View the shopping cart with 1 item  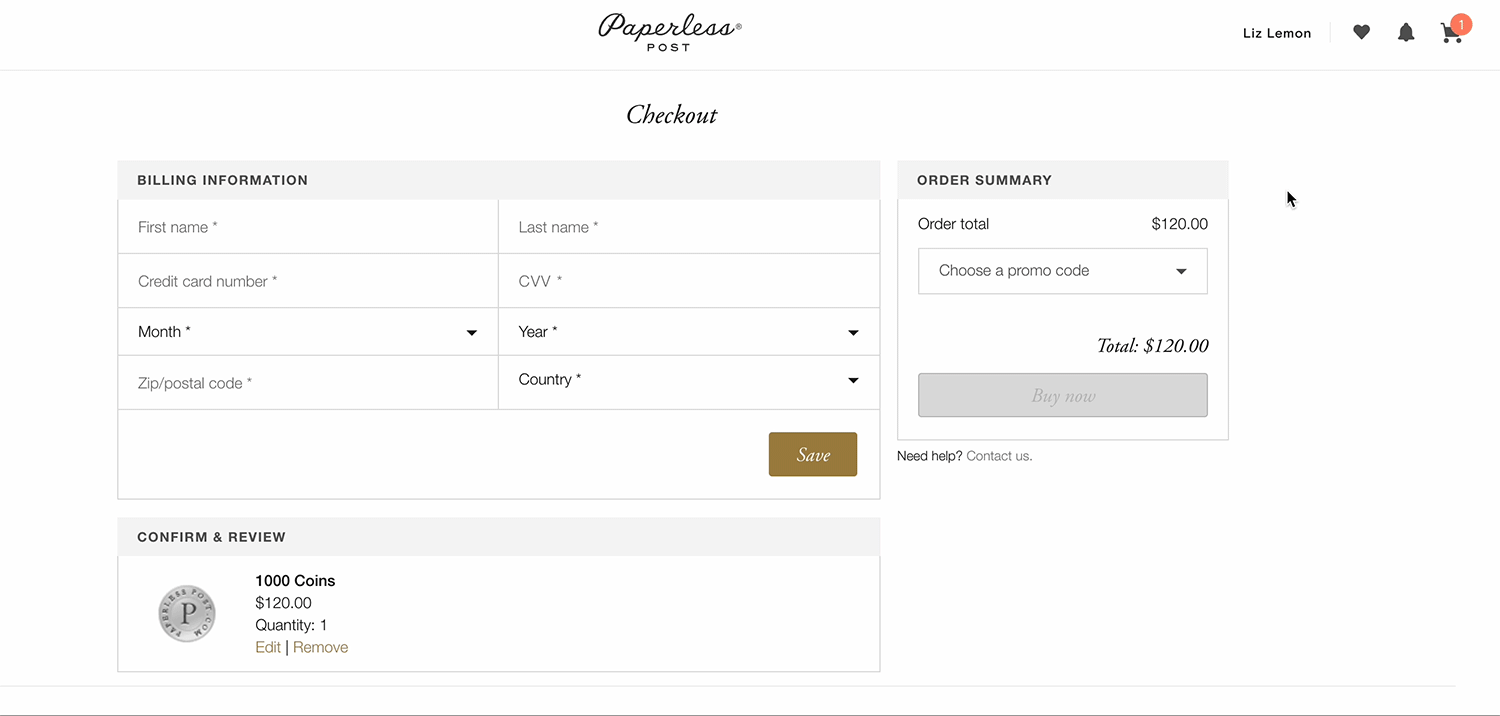[1451, 33]
